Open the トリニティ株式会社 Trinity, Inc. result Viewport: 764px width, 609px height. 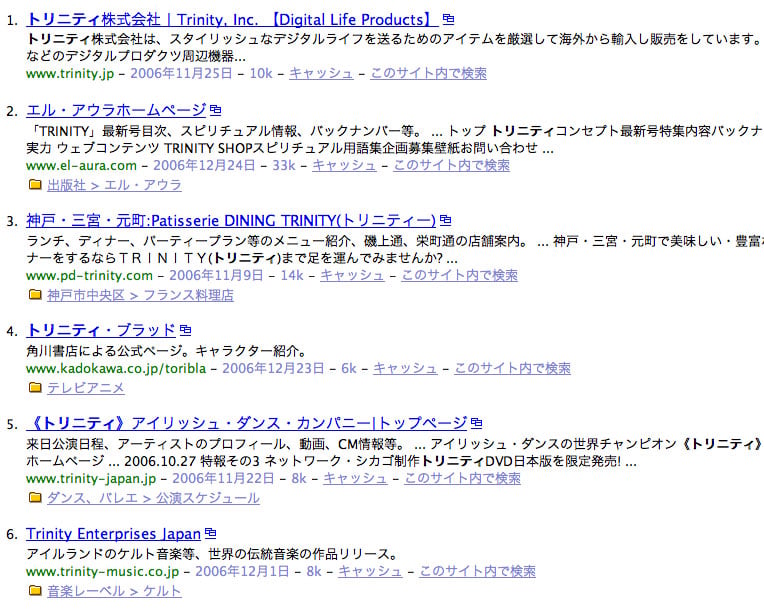[232, 19]
